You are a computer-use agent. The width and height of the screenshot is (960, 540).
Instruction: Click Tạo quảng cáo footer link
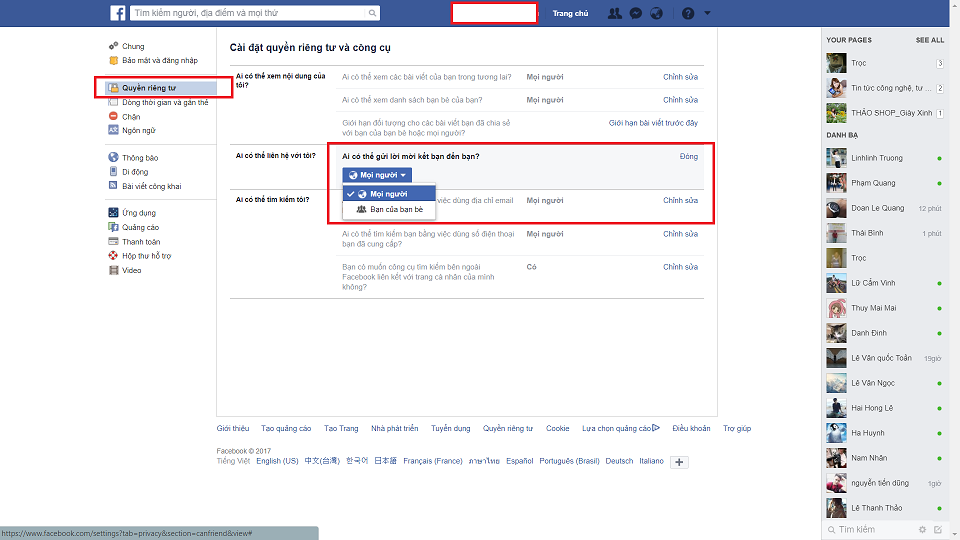point(286,429)
